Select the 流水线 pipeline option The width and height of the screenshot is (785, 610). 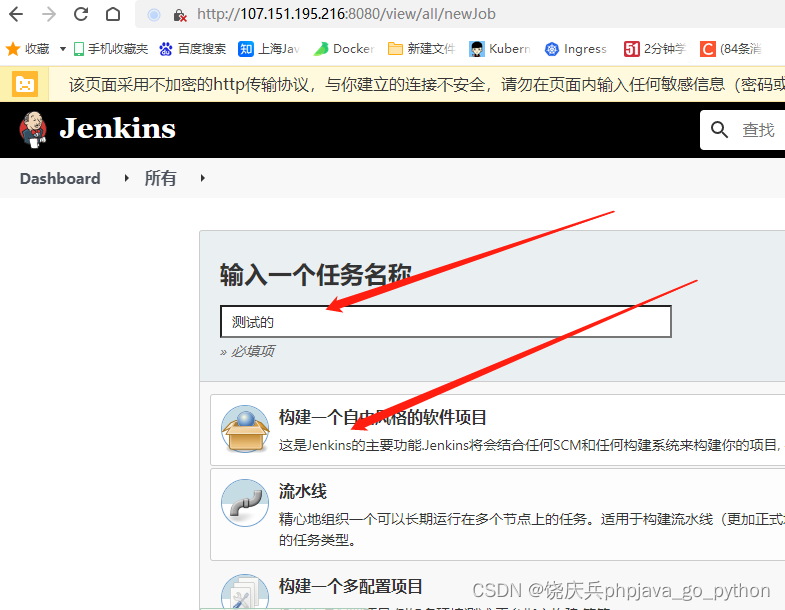[x=498, y=514]
